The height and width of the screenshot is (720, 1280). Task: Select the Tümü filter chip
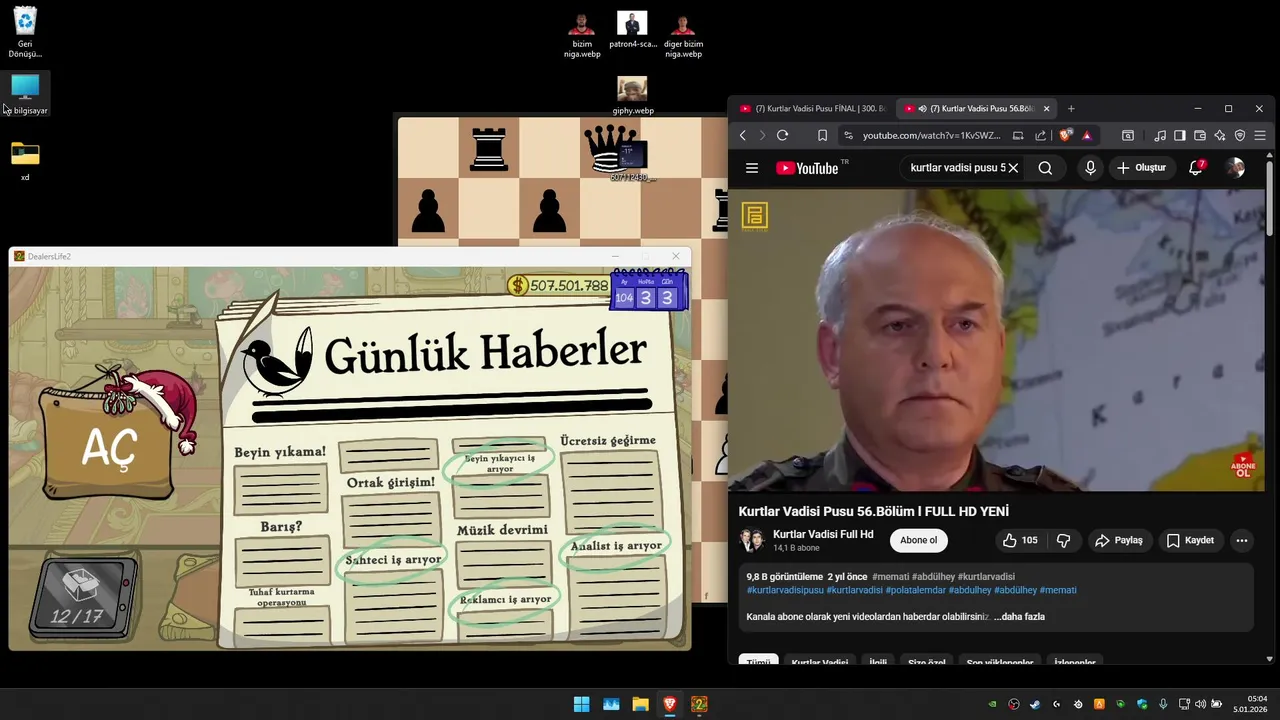pos(758,661)
